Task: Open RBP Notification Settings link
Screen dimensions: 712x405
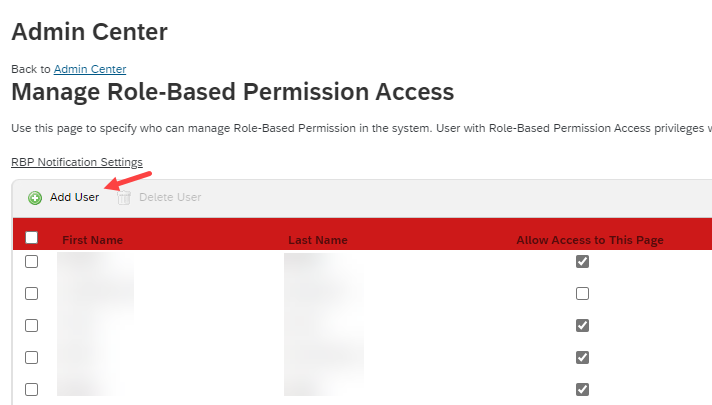Action: [x=77, y=162]
